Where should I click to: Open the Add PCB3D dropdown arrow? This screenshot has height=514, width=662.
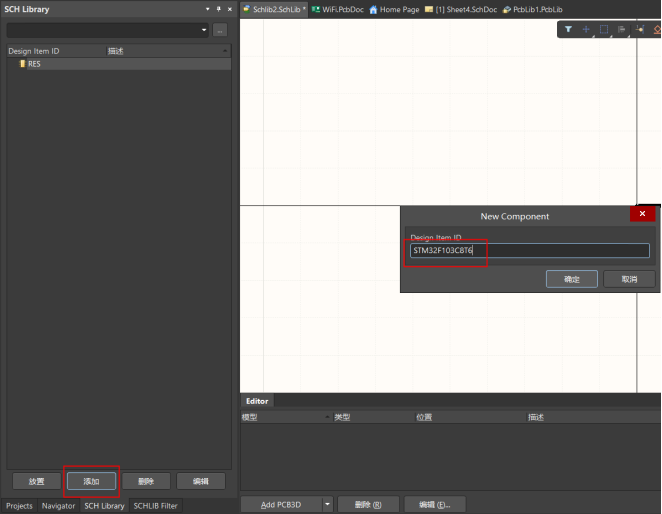[x=327, y=504]
